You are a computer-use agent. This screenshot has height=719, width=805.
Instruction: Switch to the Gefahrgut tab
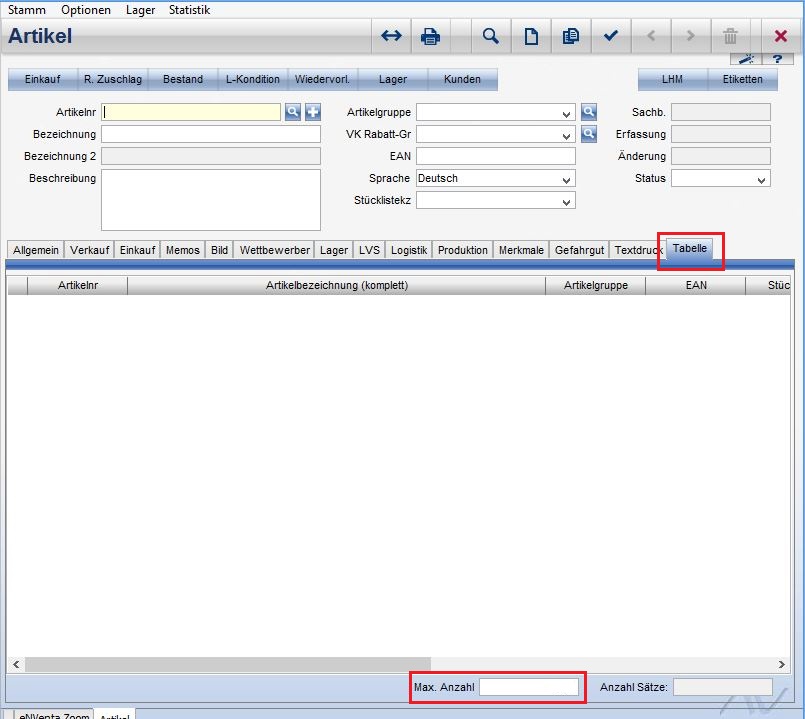(x=580, y=250)
